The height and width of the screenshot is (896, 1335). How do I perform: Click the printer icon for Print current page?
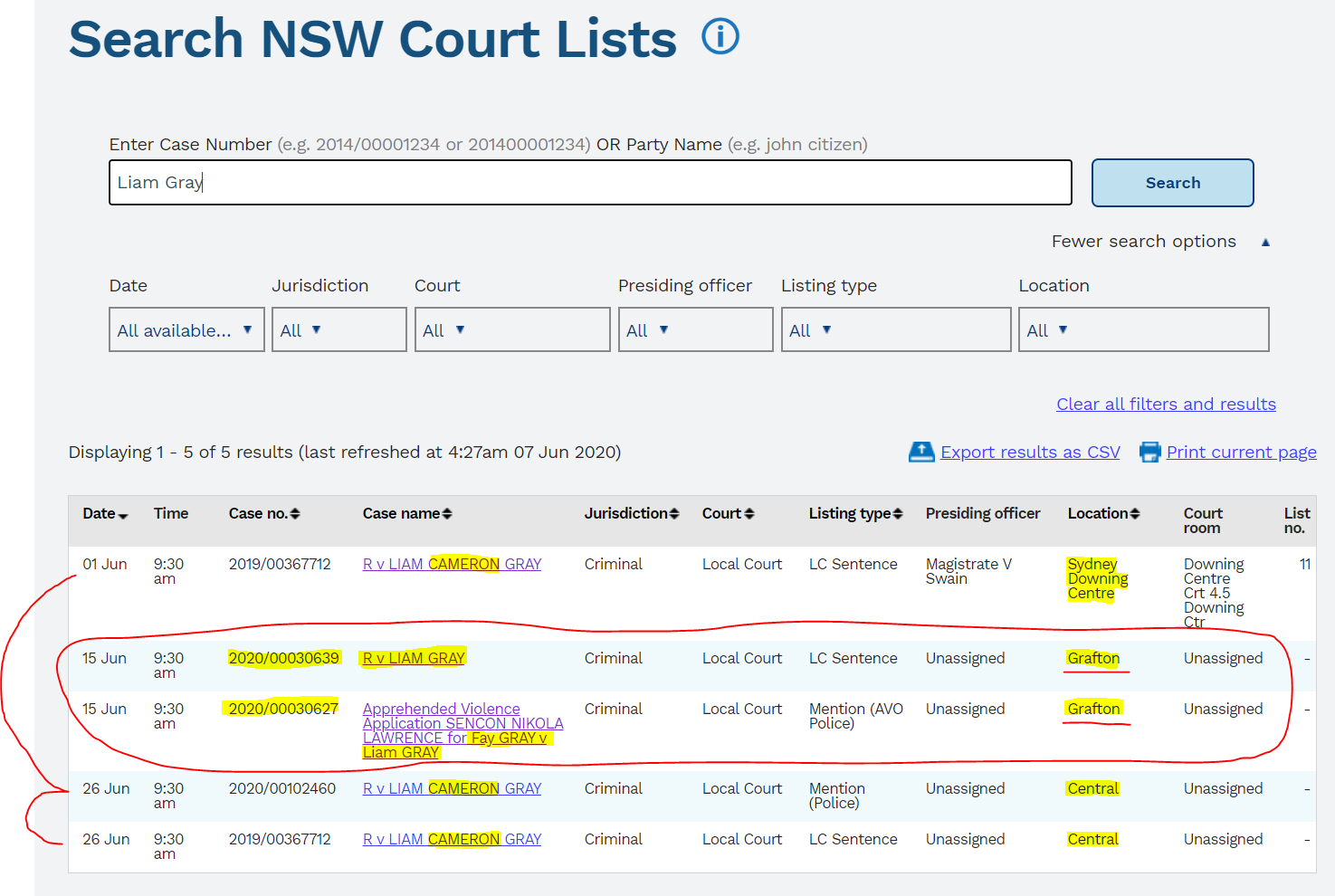pyautogui.click(x=1149, y=452)
